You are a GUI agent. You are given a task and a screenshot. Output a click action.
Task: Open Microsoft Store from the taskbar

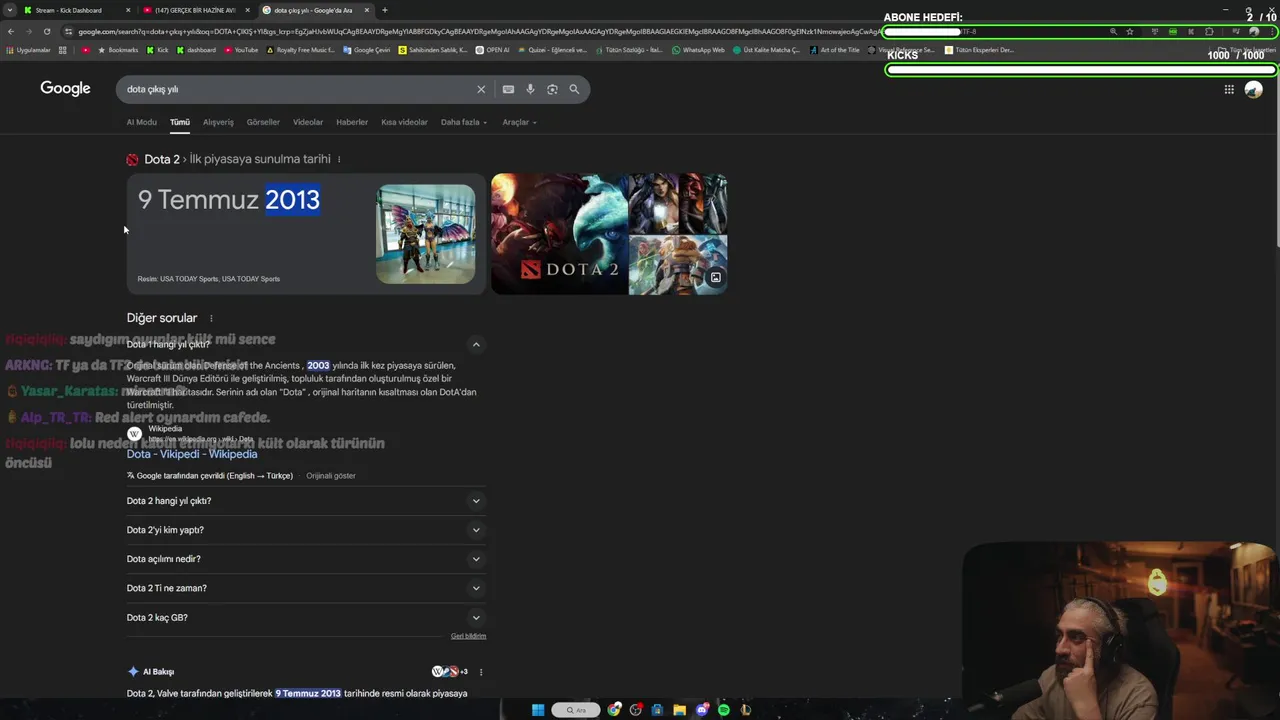658,710
